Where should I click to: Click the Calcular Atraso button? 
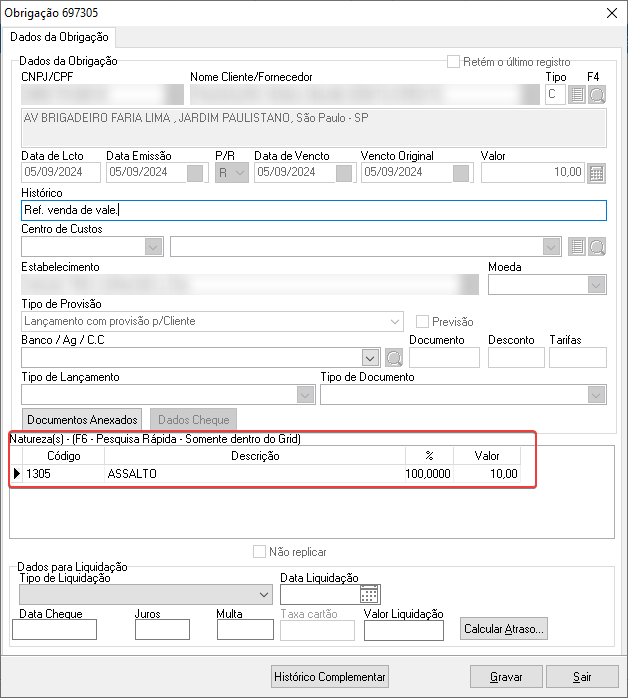tap(504, 629)
